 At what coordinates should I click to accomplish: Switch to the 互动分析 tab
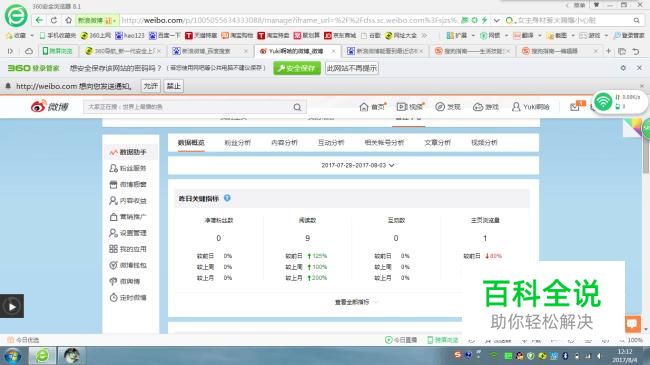330,142
